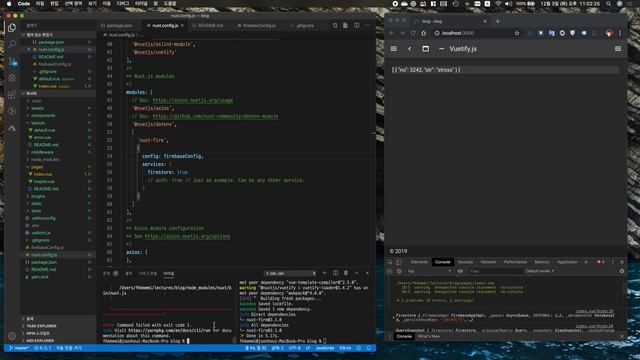640x360 pixels.
Task: Click the window icon in Vuetify toolbar
Action: pyautogui.click(x=425, y=49)
